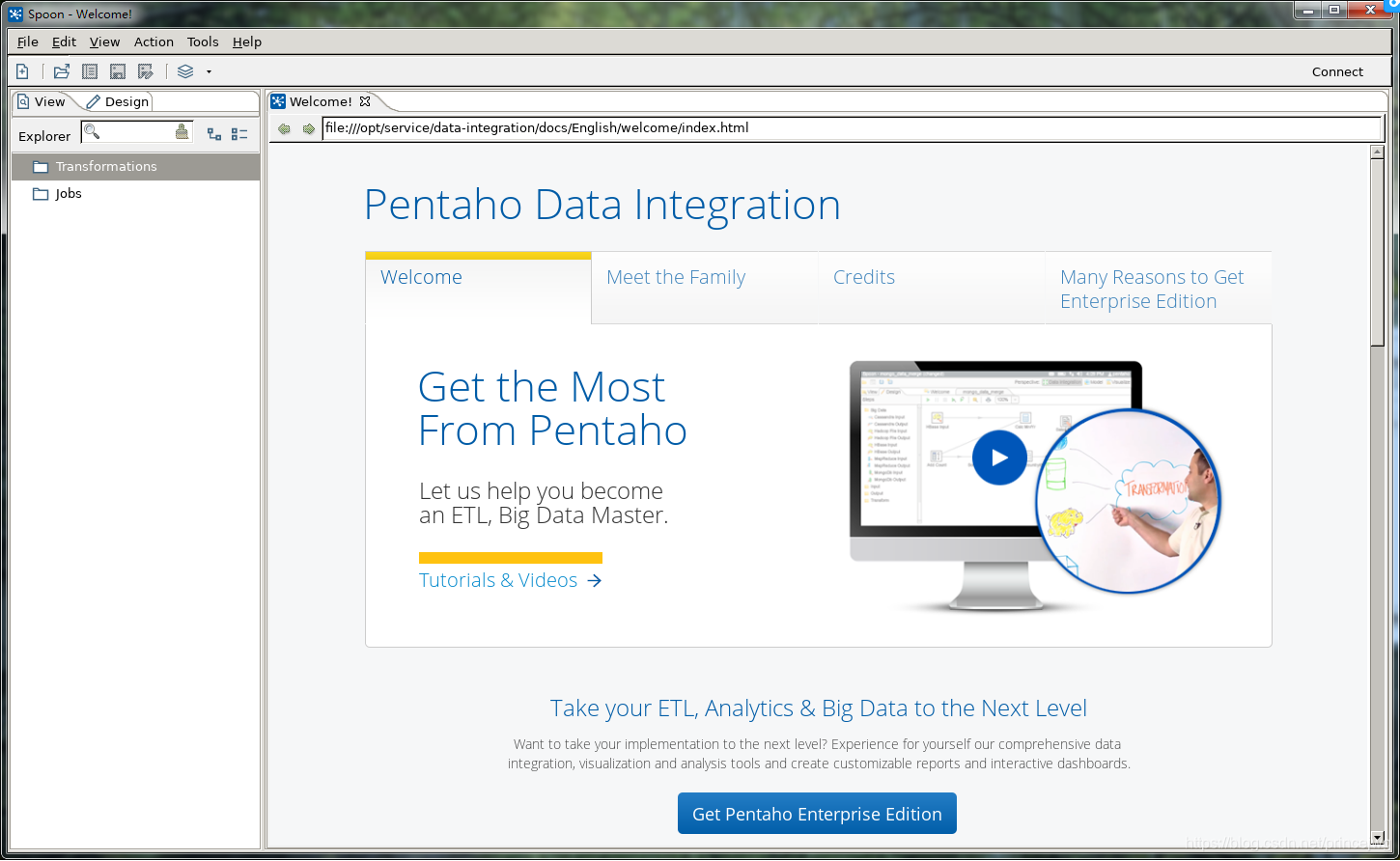Viewport: 1400px width, 861px height.
Task: Click the browser forward arrow
Action: (x=309, y=128)
